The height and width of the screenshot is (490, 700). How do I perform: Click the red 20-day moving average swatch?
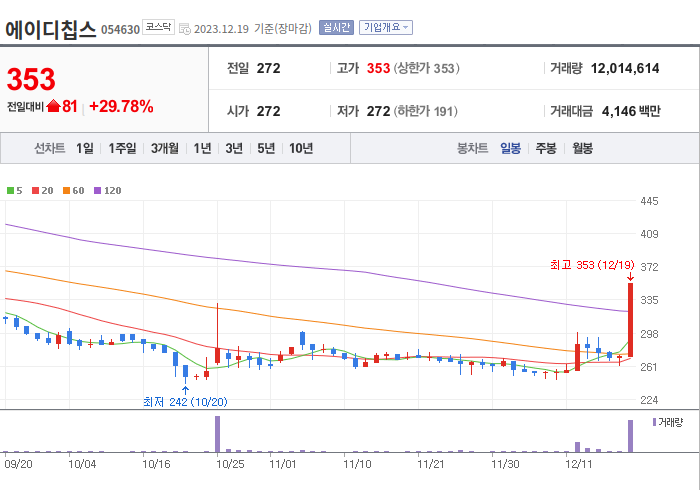(36, 191)
